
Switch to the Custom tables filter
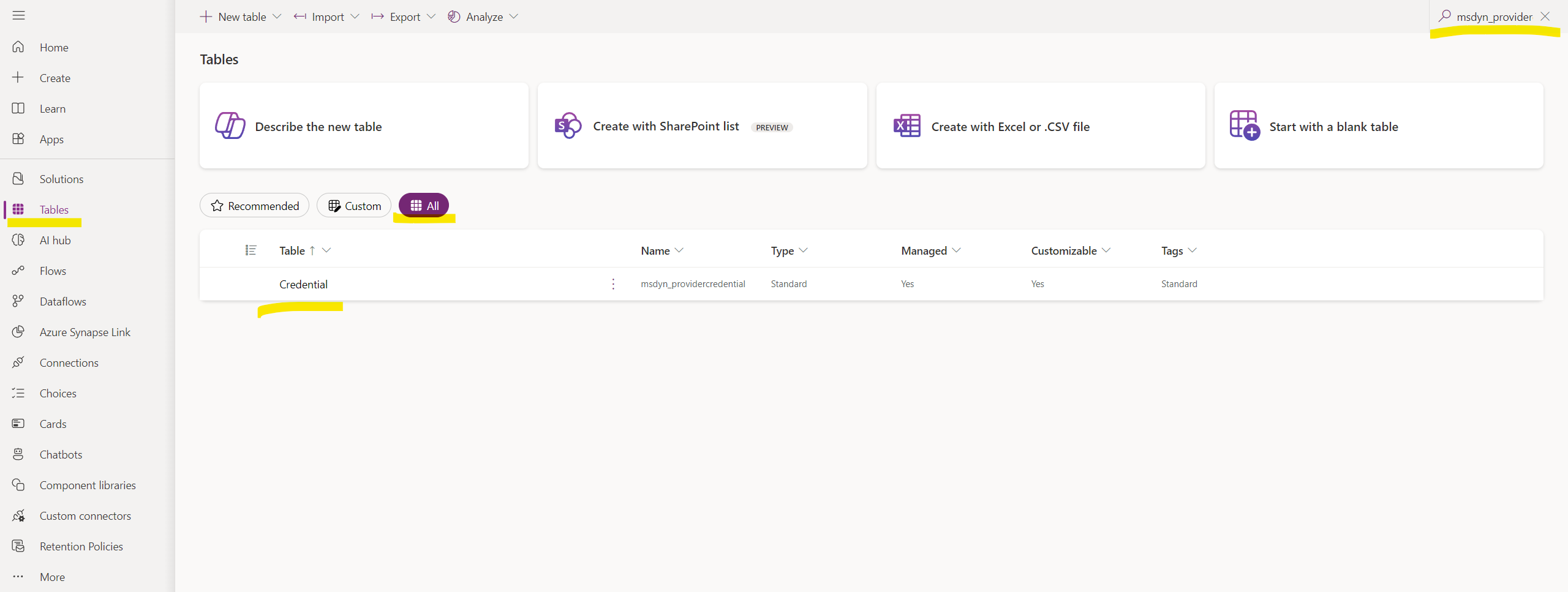point(353,205)
